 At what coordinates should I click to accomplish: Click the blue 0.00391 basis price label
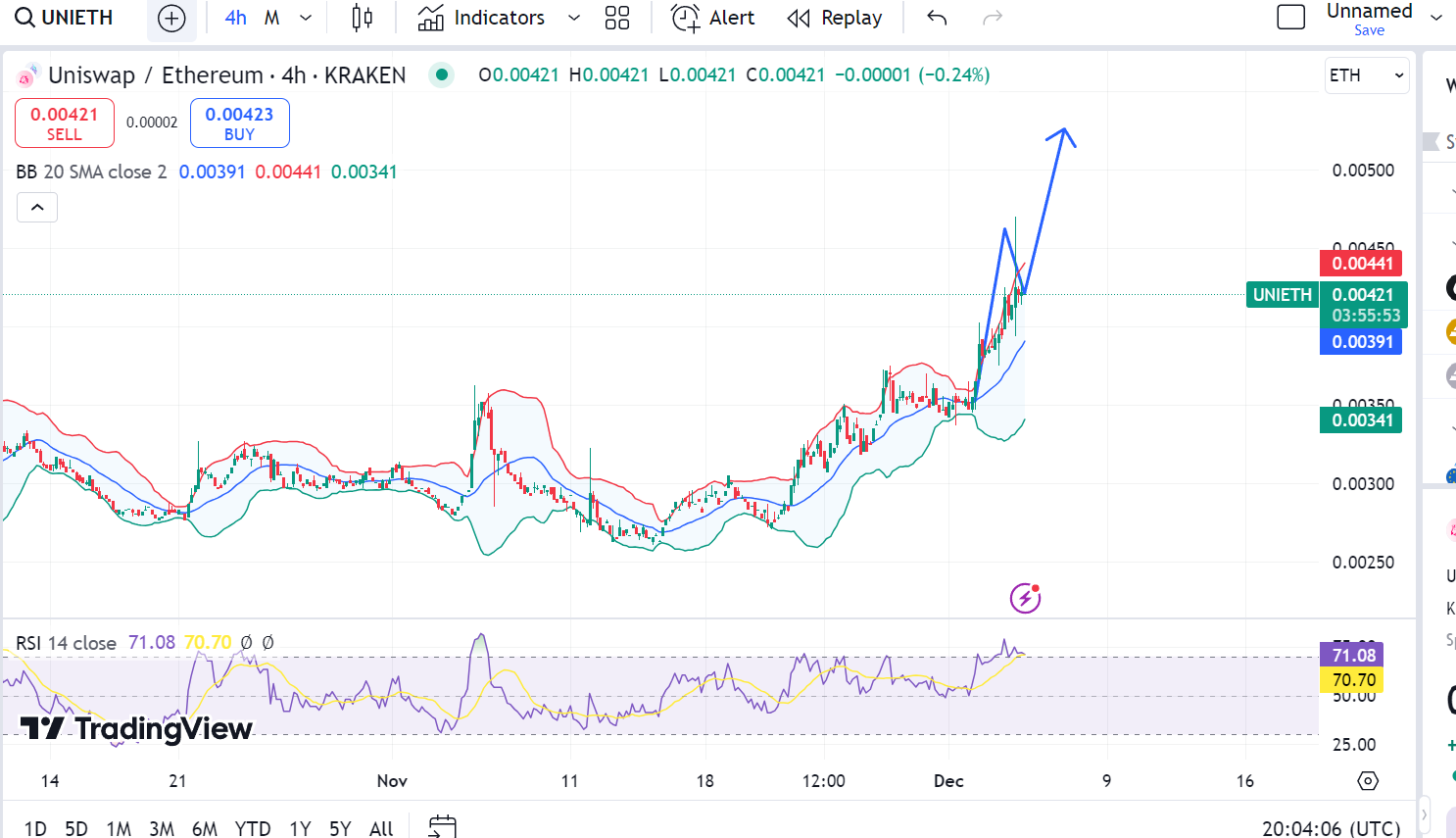tap(1362, 342)
